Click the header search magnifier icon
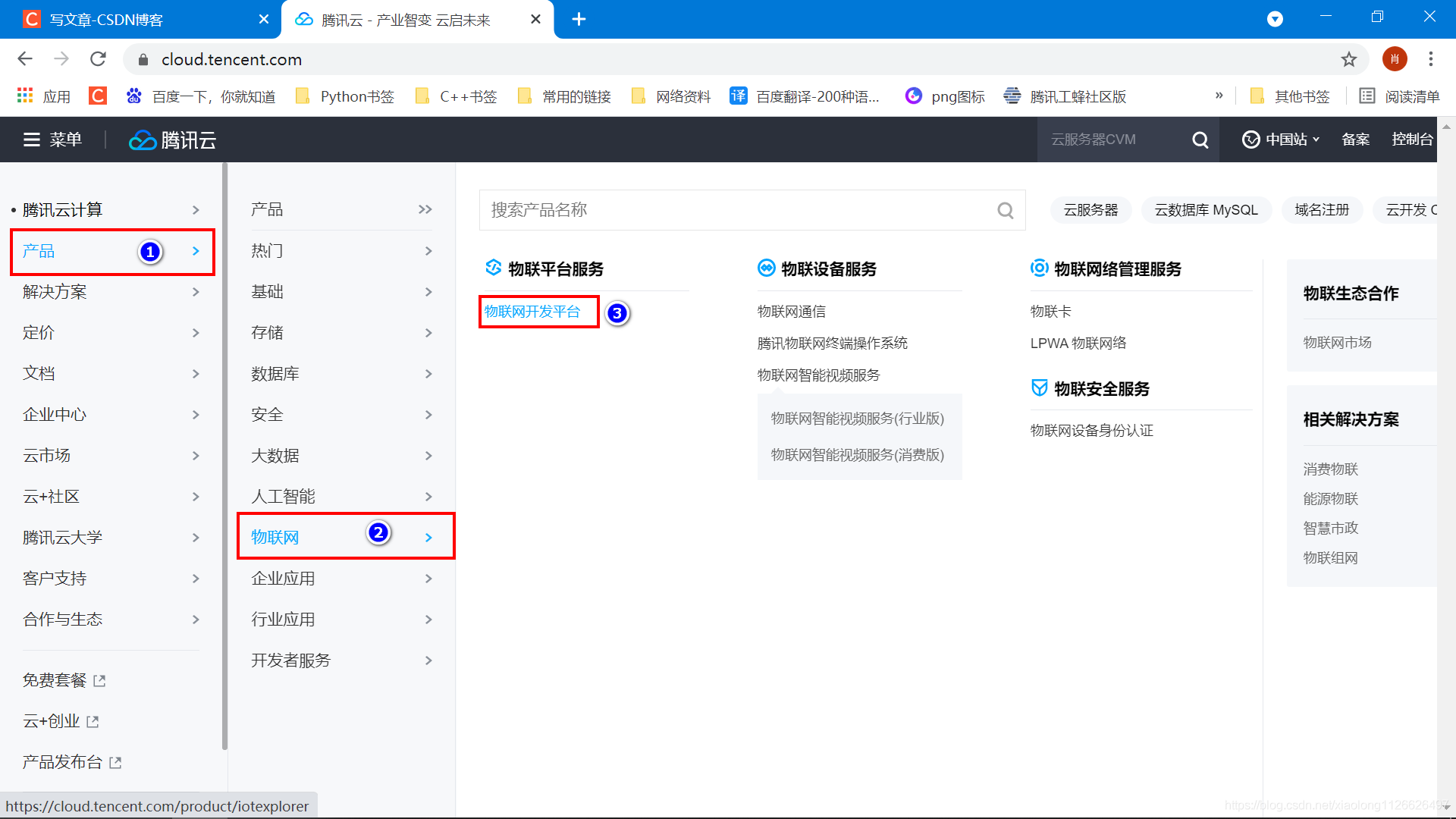 [x=1200, y=140]
